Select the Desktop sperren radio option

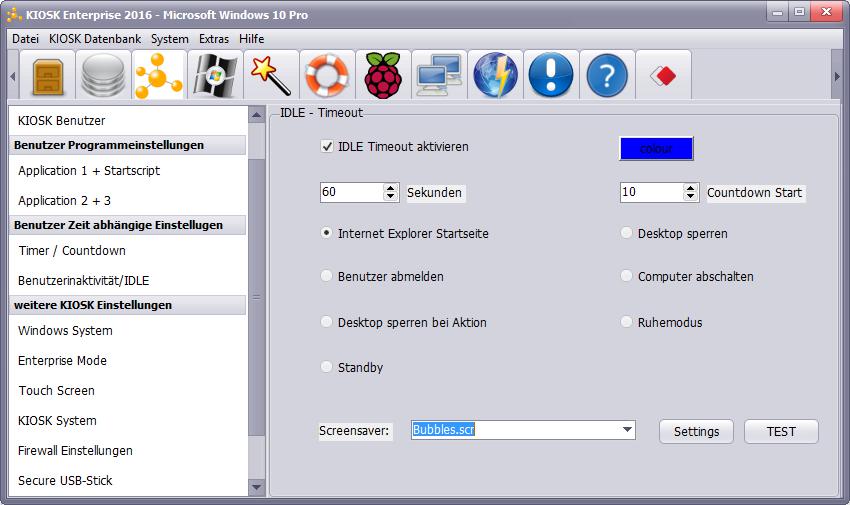click(x=626, y=233)
